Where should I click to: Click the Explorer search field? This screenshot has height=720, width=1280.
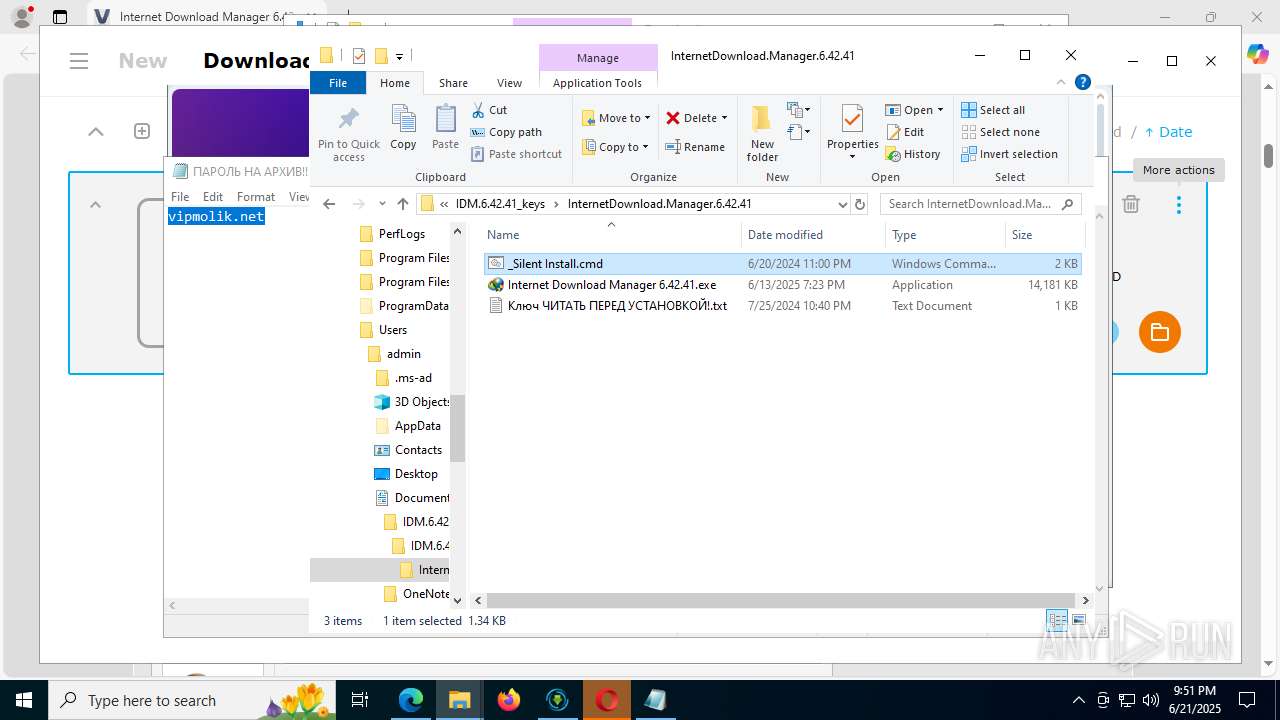tap(981, 204)
